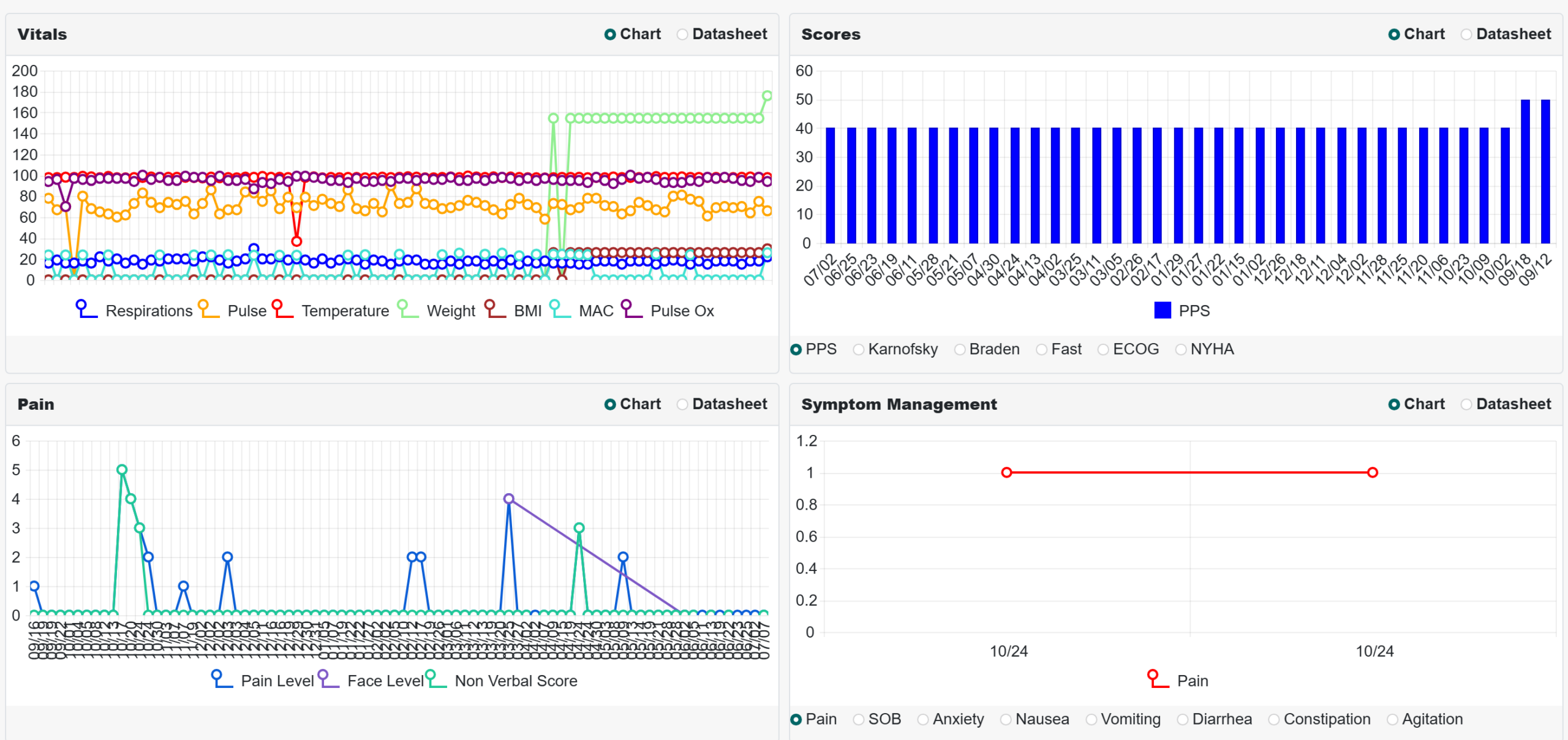Click the blue PPS legend swatch
1568x740 pixels.
(x=1163, y=311)
